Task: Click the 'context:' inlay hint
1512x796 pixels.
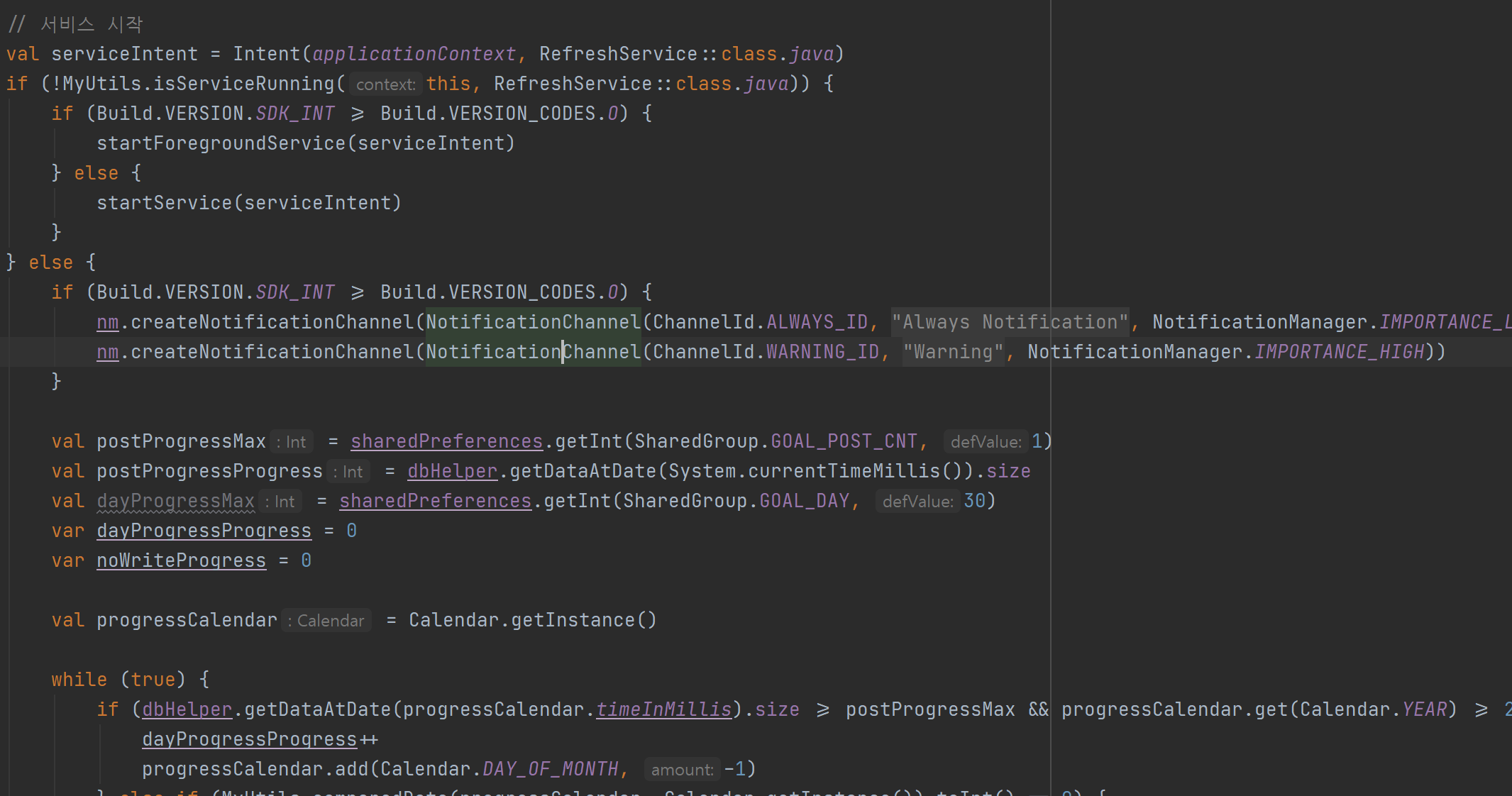Action: coord(385,85)
